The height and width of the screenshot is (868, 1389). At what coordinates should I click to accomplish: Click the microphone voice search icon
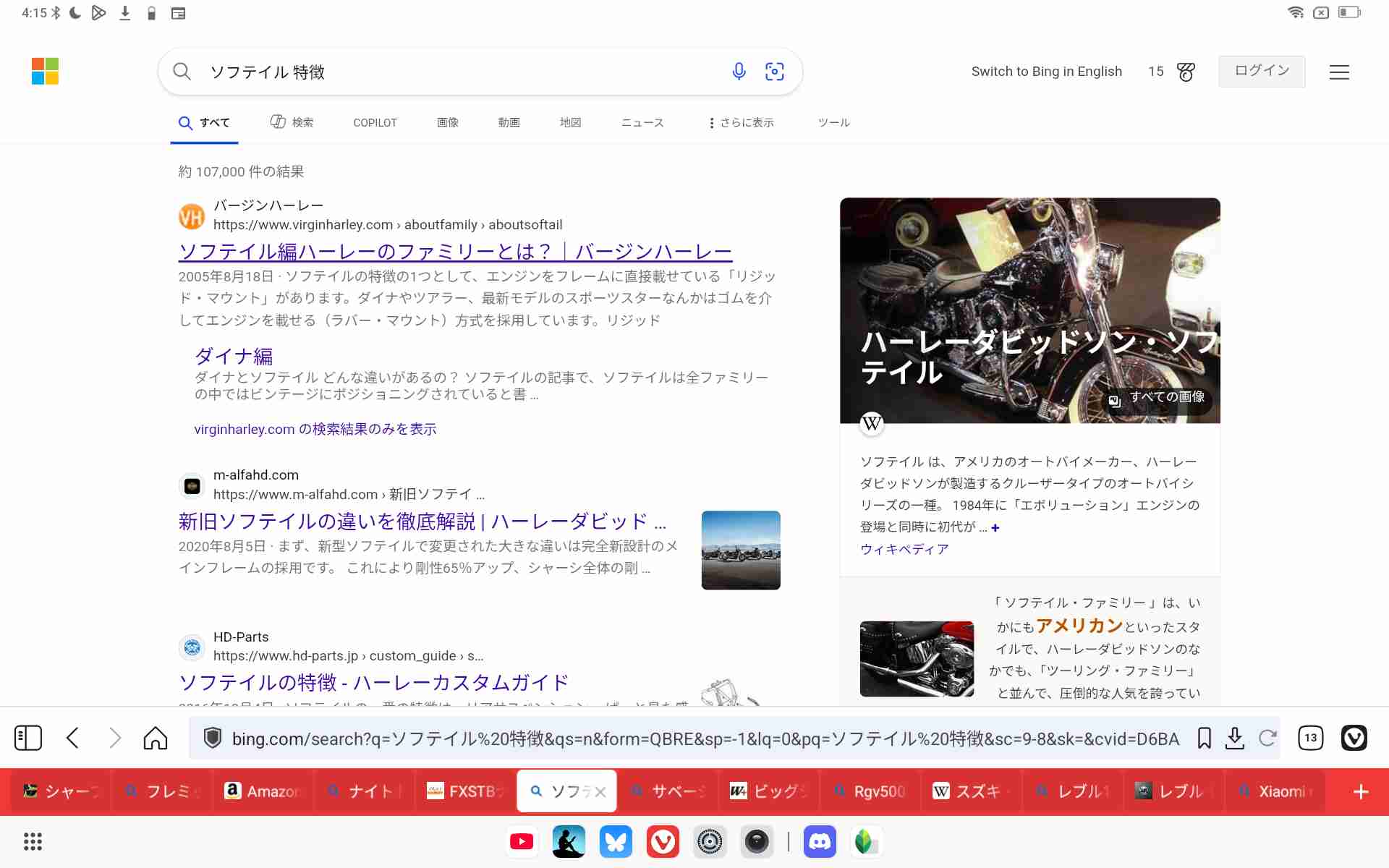(x=739, y=72)
